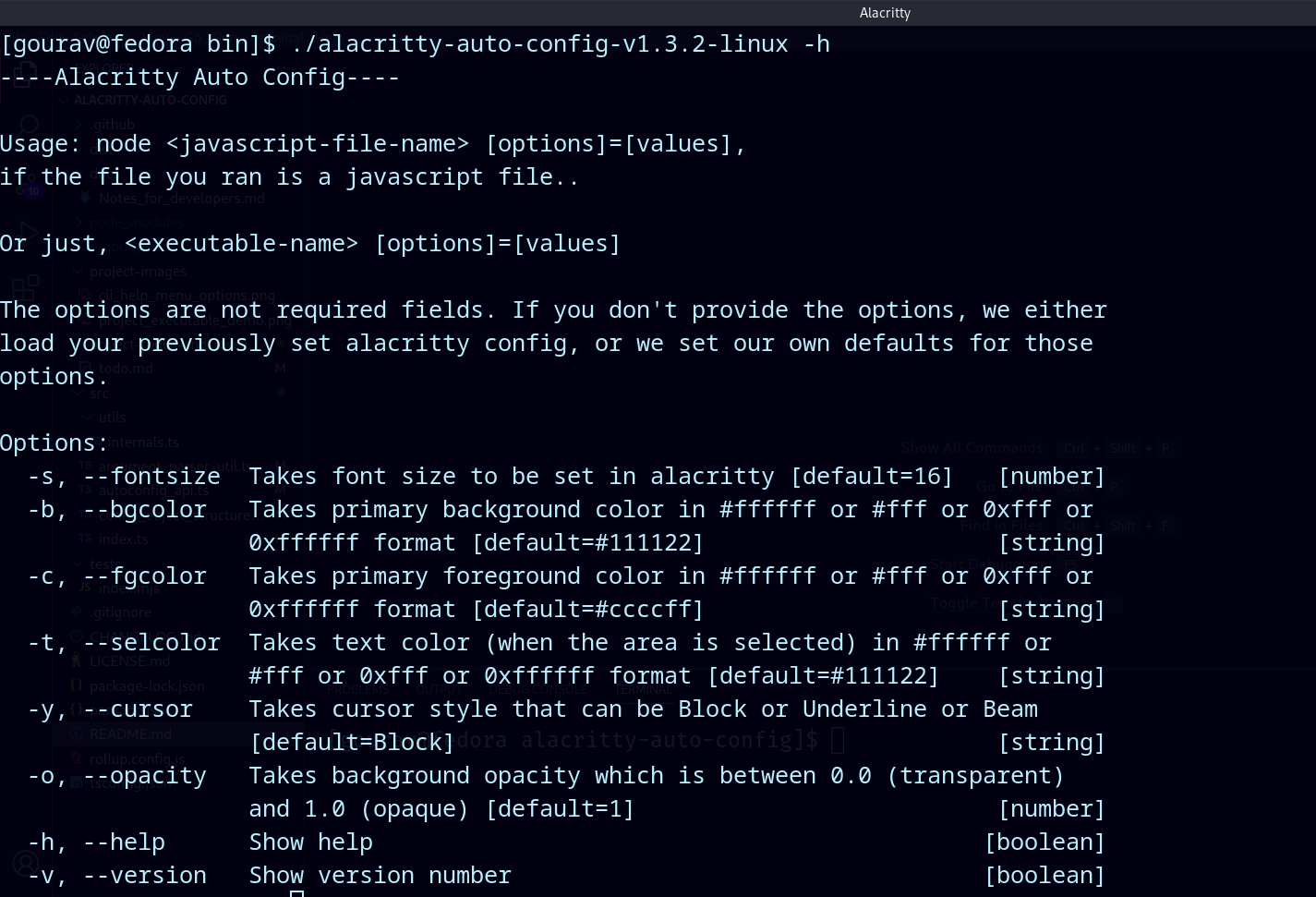Screen dimensions: 1316x897
Task: Collapse the src folder in VS Code
Action: coord(92,394)
